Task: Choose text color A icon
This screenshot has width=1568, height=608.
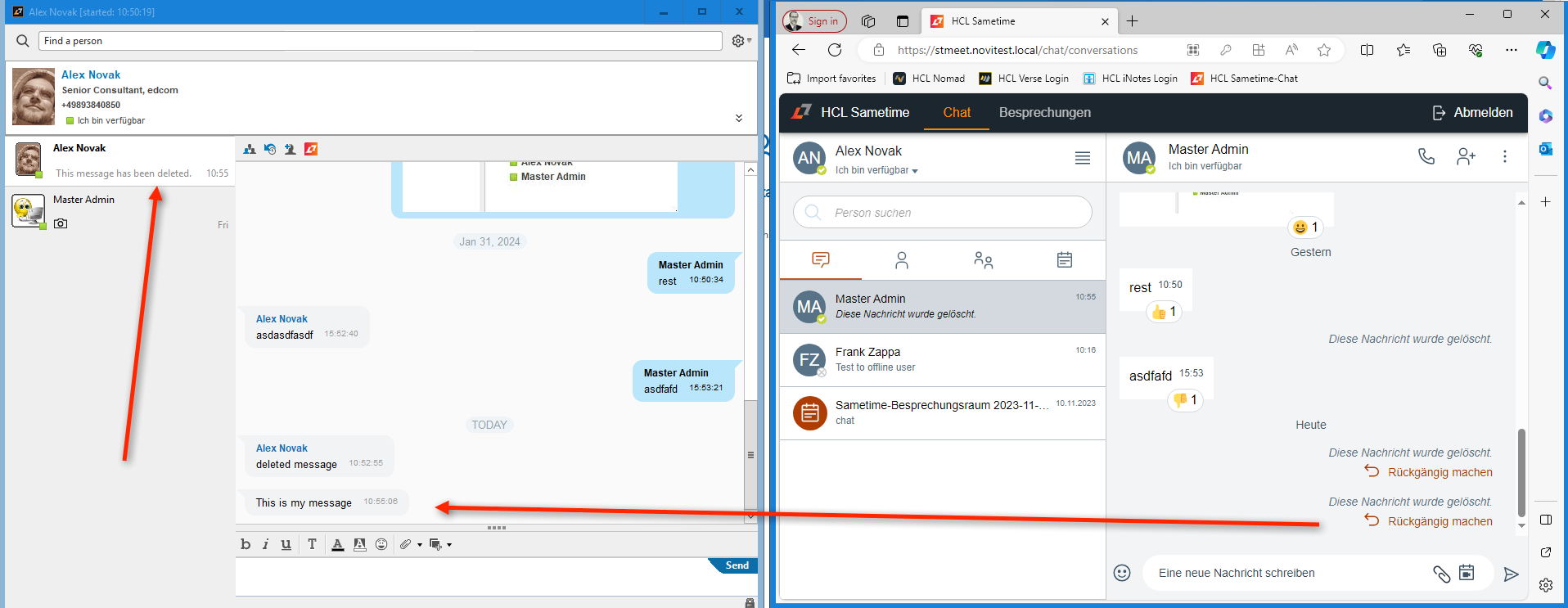Action: tap(338, 544)
